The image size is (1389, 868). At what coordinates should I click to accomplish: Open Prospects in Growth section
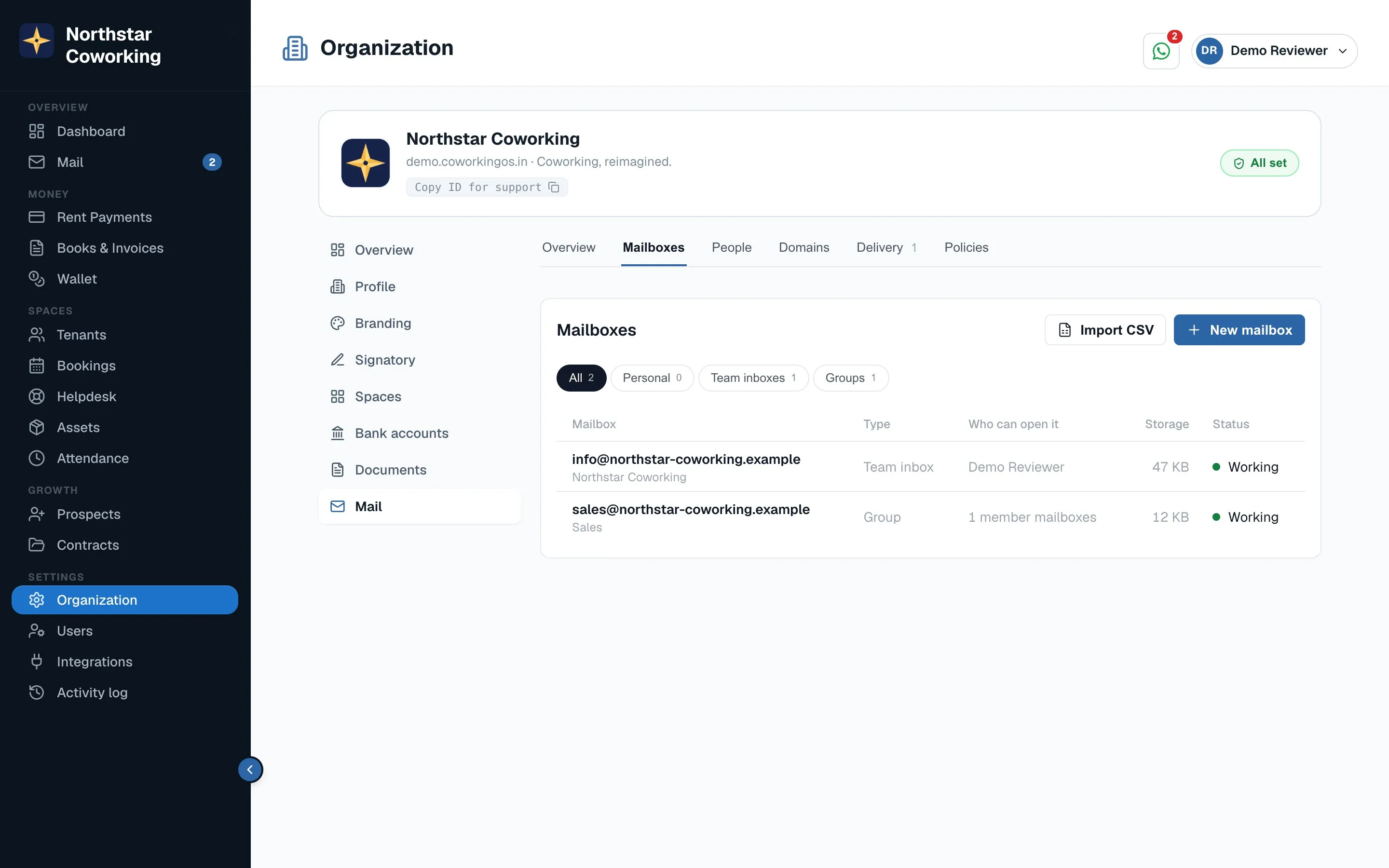pyautogui.click(x=124, y=515)
